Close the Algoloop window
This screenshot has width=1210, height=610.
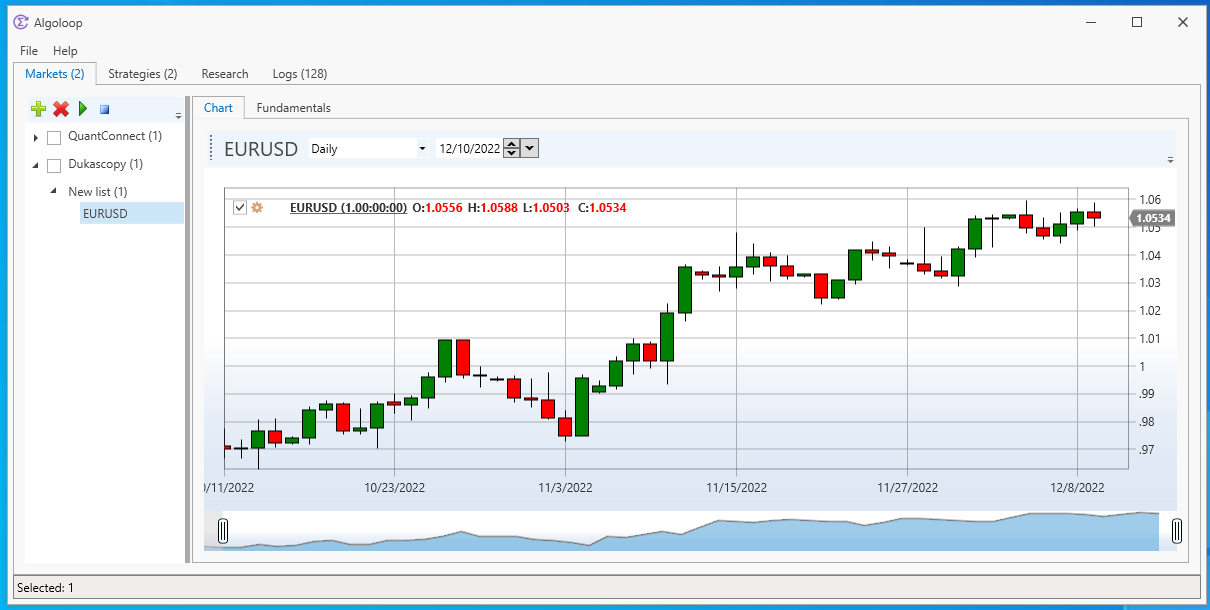[1183, 22]
